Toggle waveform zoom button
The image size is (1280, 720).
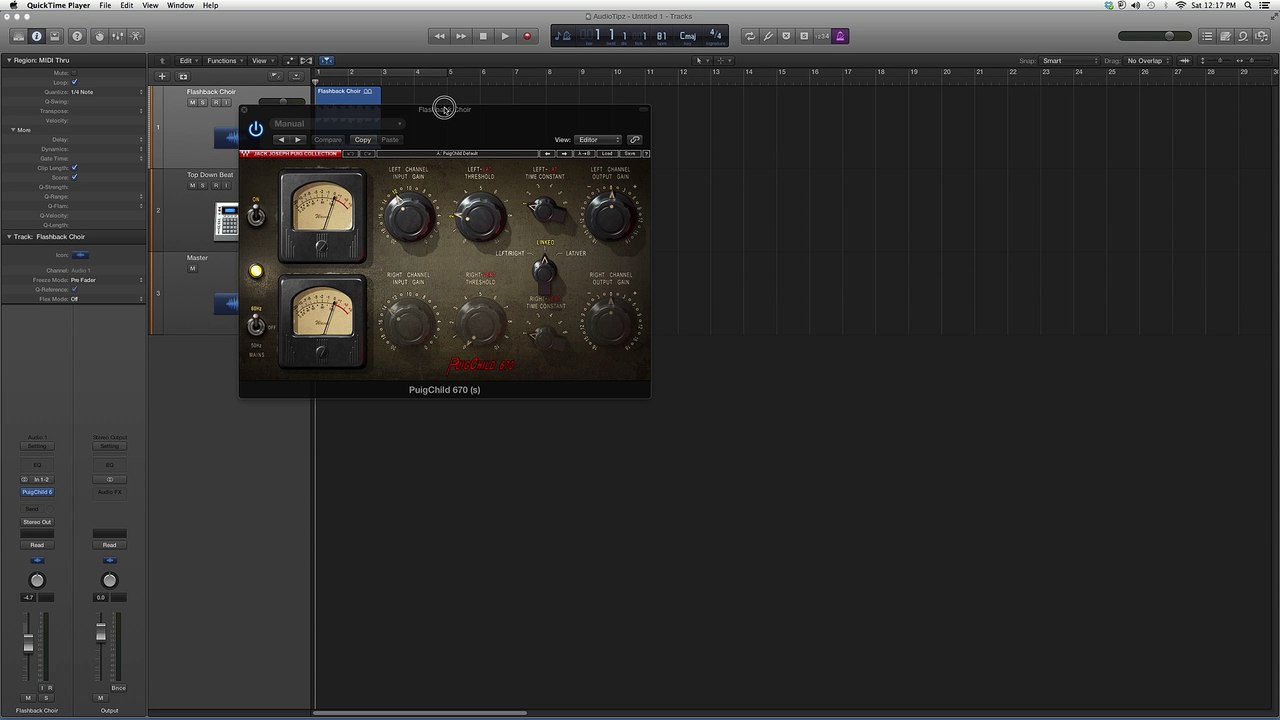click(1186, 61)
